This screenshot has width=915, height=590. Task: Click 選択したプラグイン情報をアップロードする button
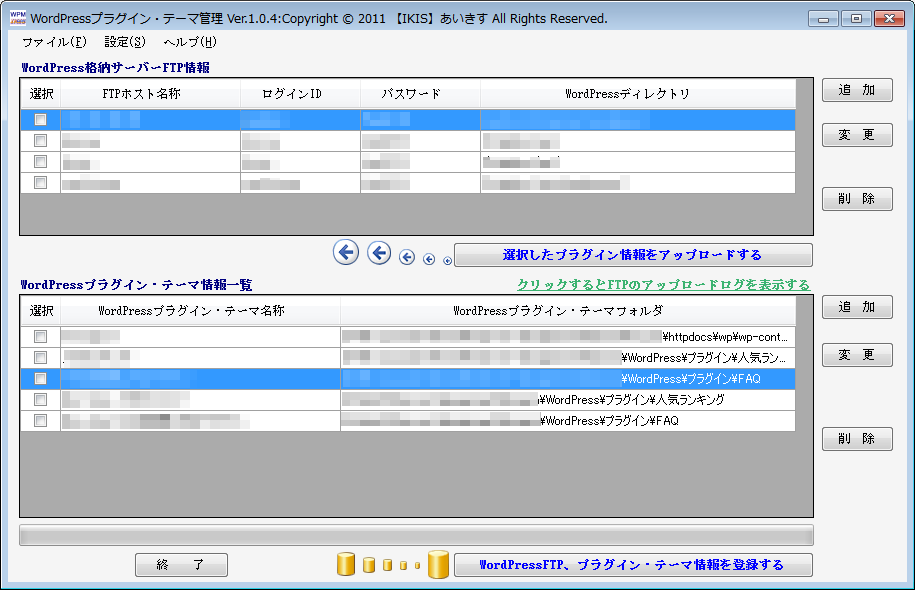(633, 255)
